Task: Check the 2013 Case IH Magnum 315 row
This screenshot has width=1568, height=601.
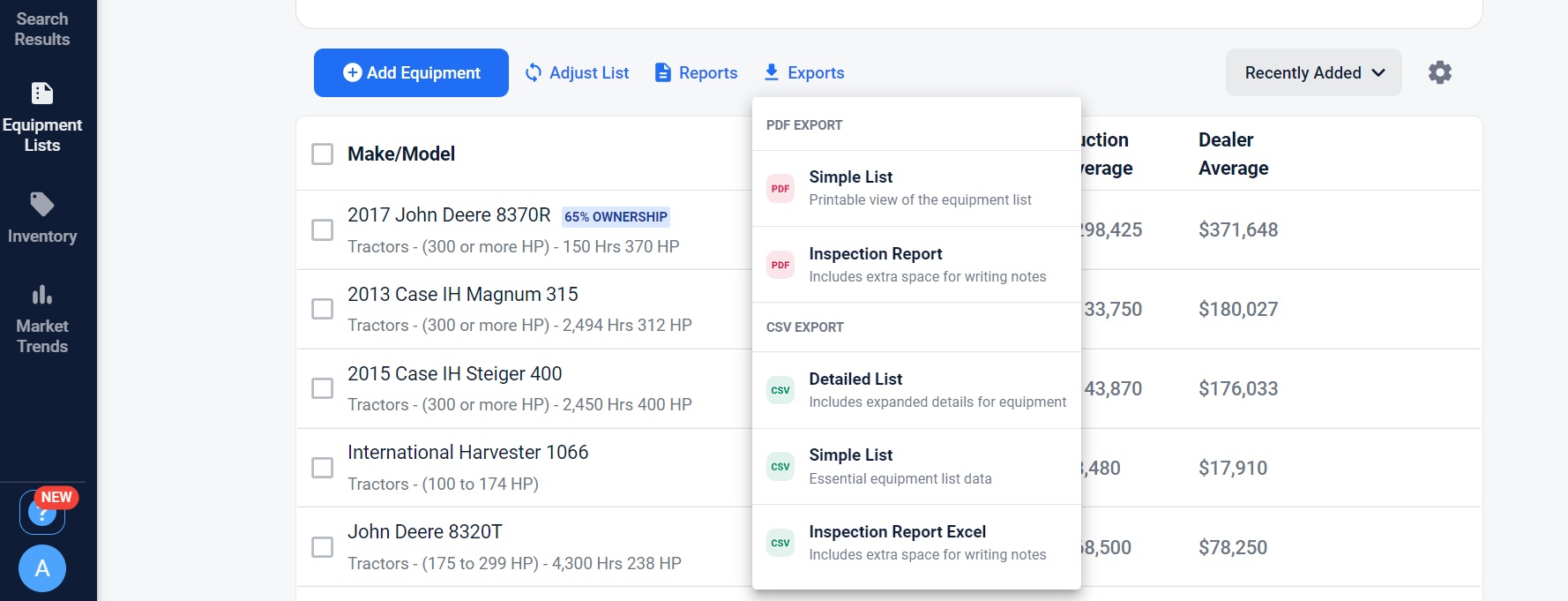Action: tap(323, 309)
